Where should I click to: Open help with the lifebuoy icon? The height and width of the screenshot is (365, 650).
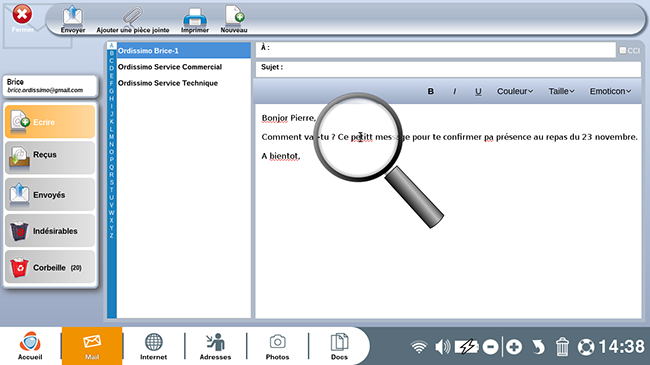click(586, 347)
